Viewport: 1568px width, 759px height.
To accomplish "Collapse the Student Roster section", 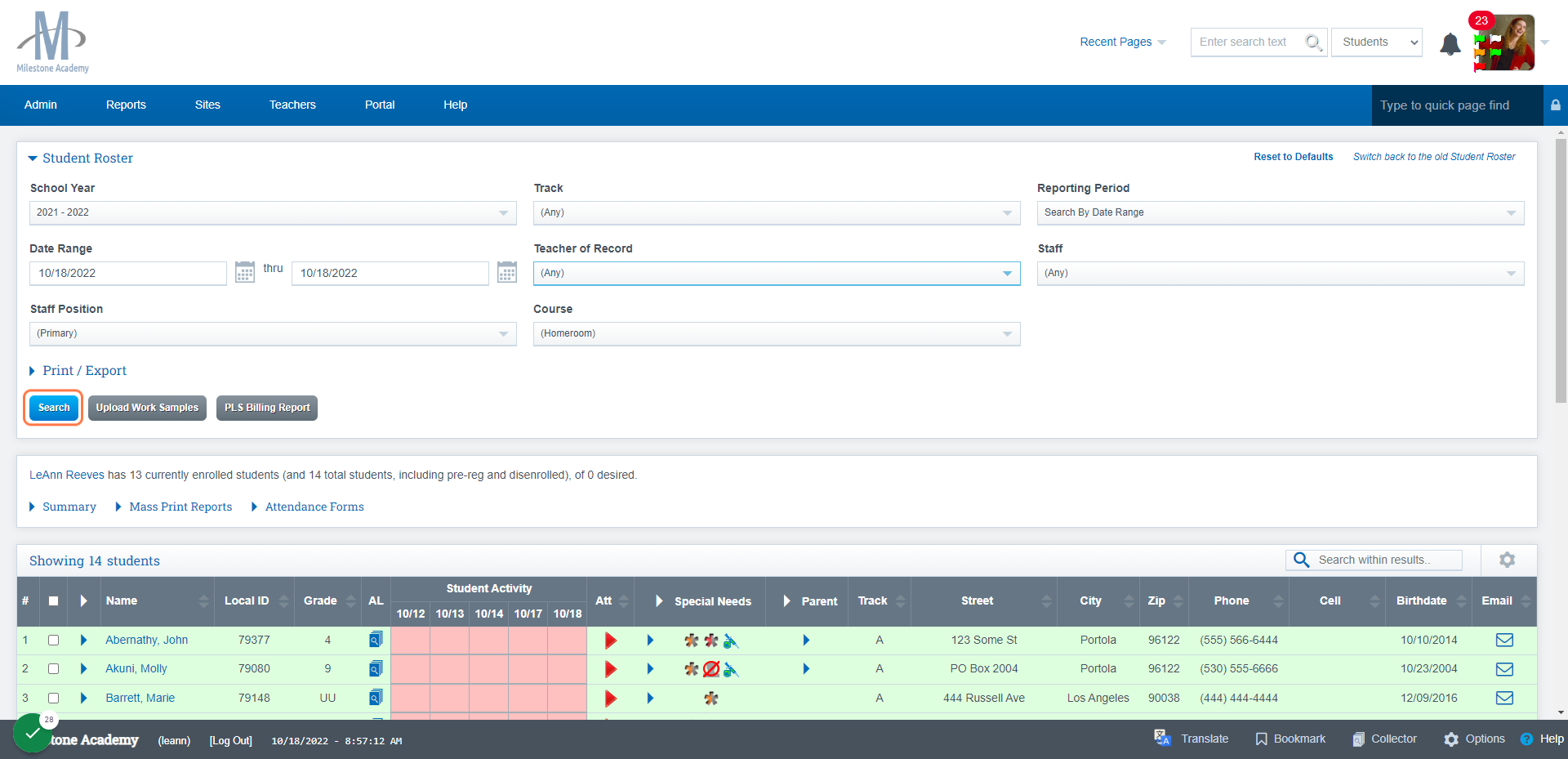I will coord(81,158).
